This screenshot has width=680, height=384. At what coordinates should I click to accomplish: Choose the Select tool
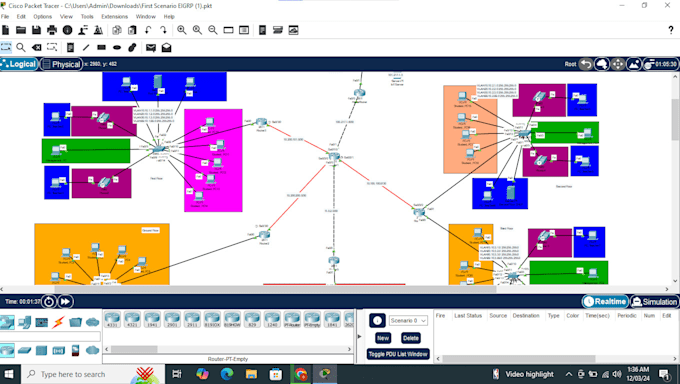click(6, 47)
